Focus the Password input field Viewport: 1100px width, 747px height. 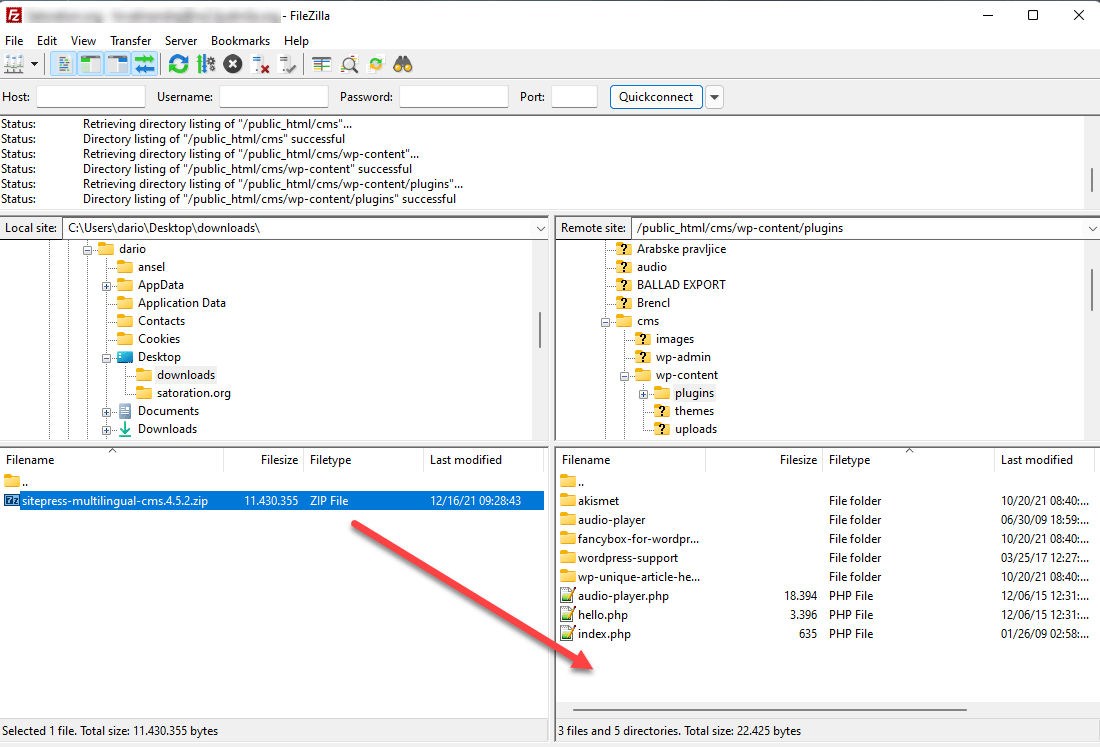pos(454,97)
